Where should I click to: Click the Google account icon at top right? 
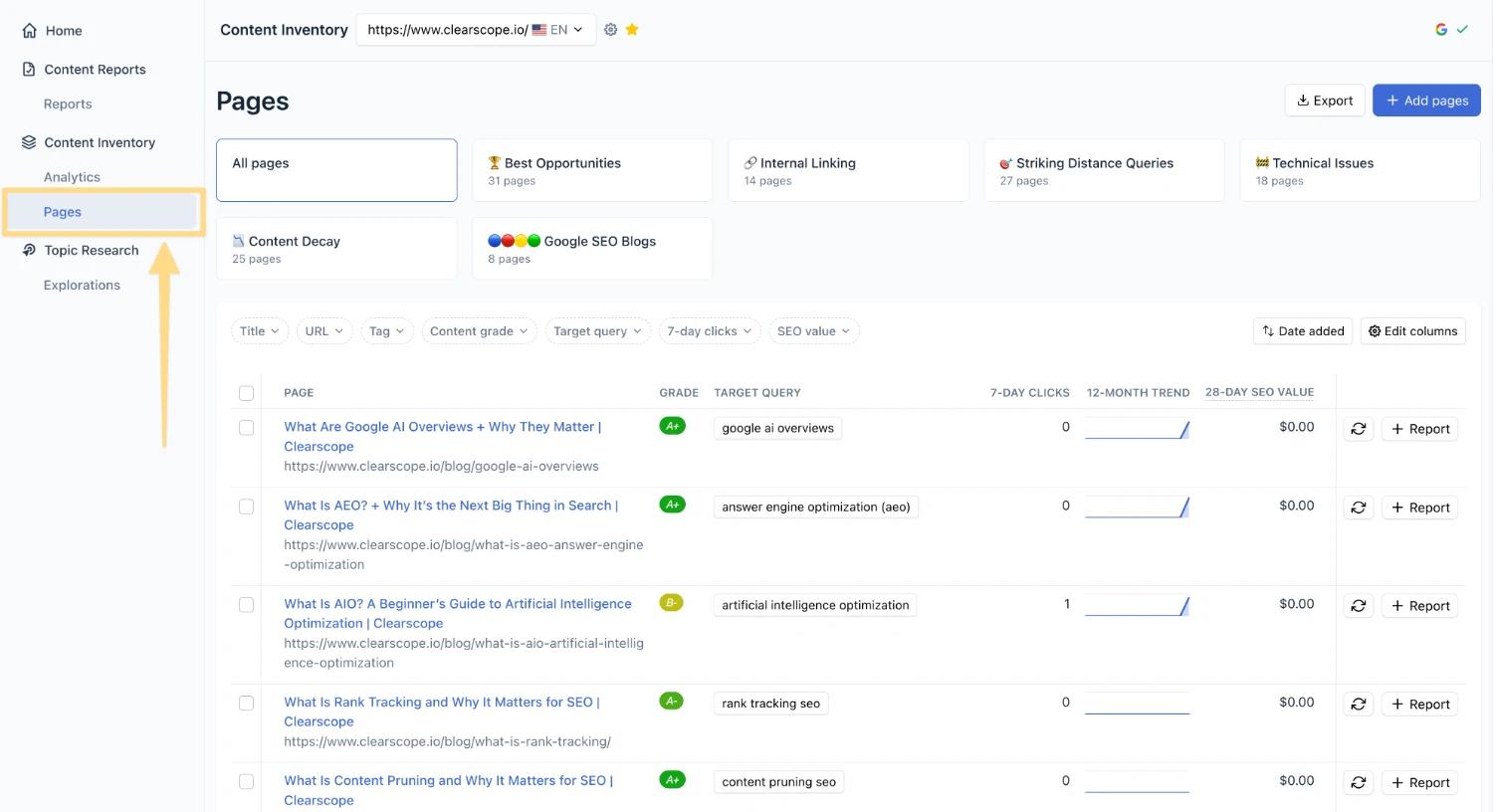click(1441, 30)
